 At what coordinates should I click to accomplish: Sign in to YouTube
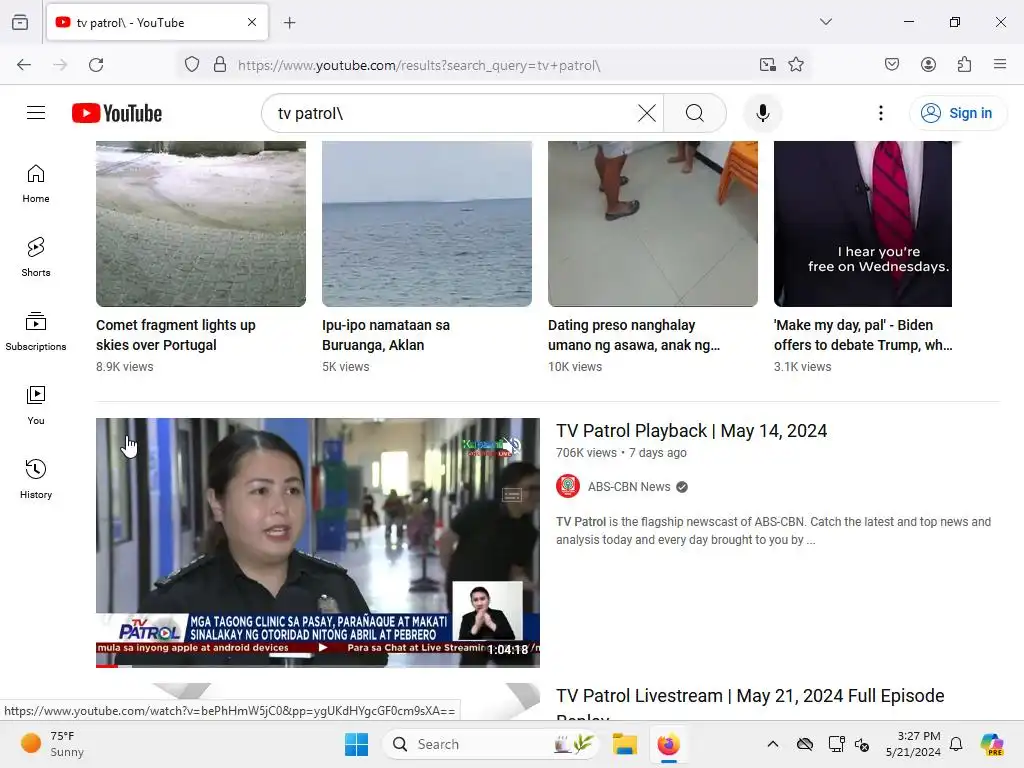[957, 113]
